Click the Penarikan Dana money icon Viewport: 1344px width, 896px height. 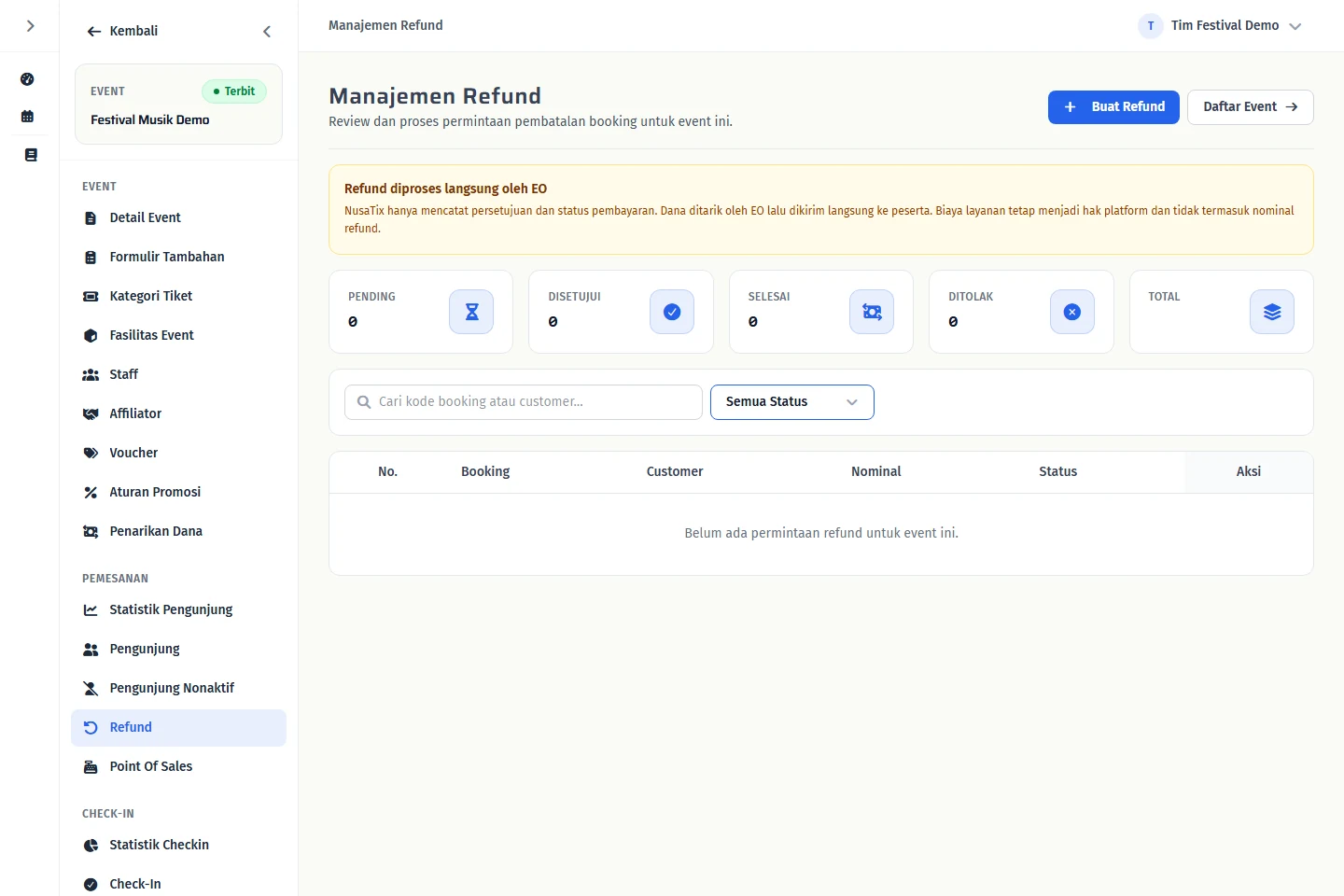click(x=91, y=532)
